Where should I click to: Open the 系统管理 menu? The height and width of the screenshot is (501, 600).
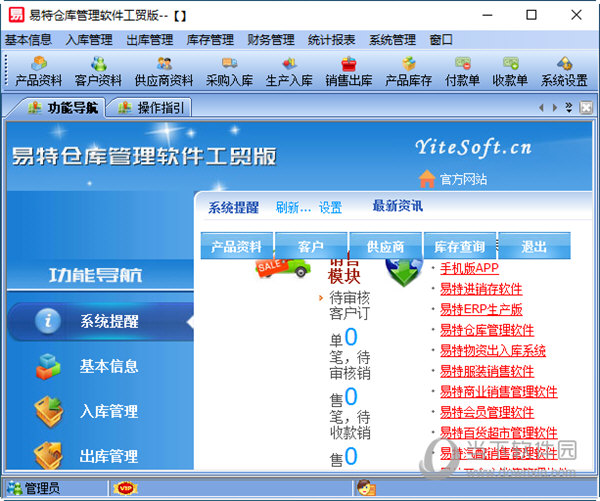coord(392,39)
